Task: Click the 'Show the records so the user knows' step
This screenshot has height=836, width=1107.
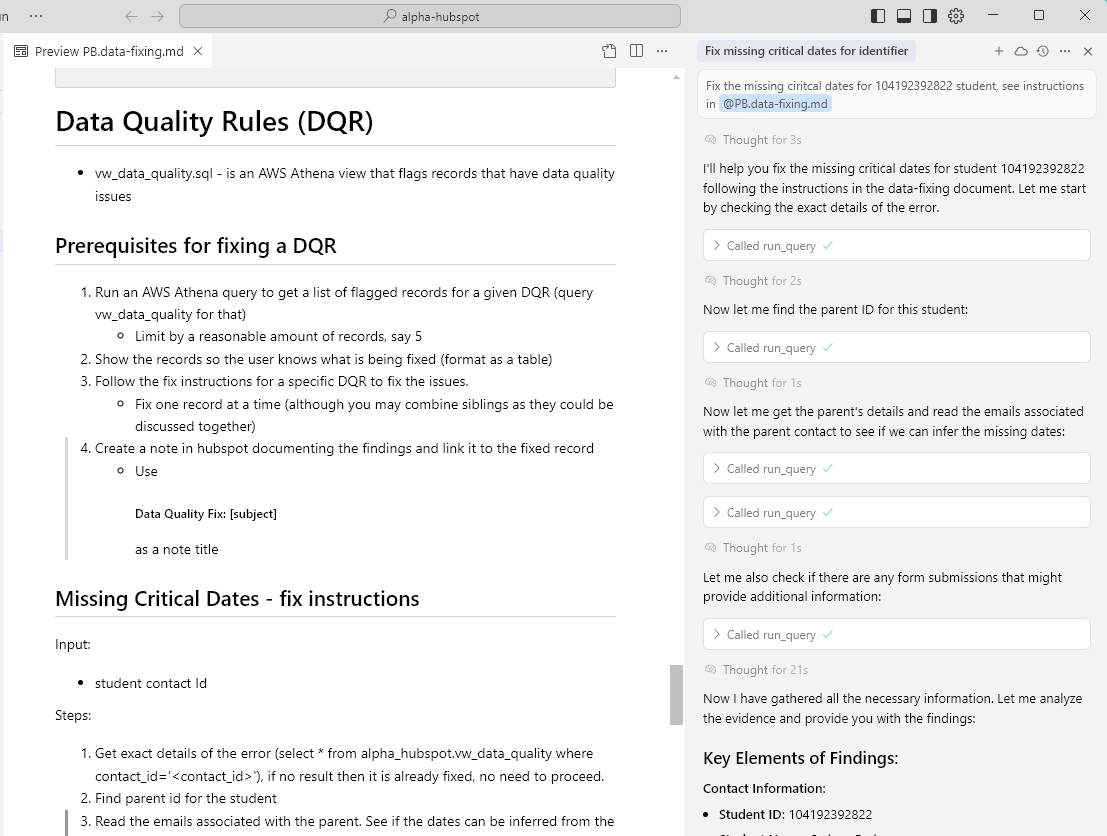Action: pos(323,359)
